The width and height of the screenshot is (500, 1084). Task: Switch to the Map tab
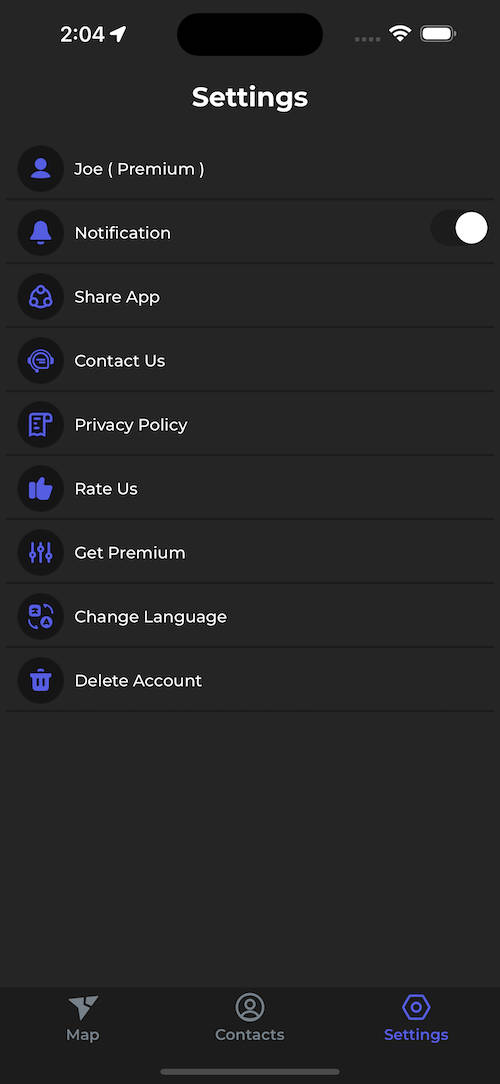pos(83,1018)
